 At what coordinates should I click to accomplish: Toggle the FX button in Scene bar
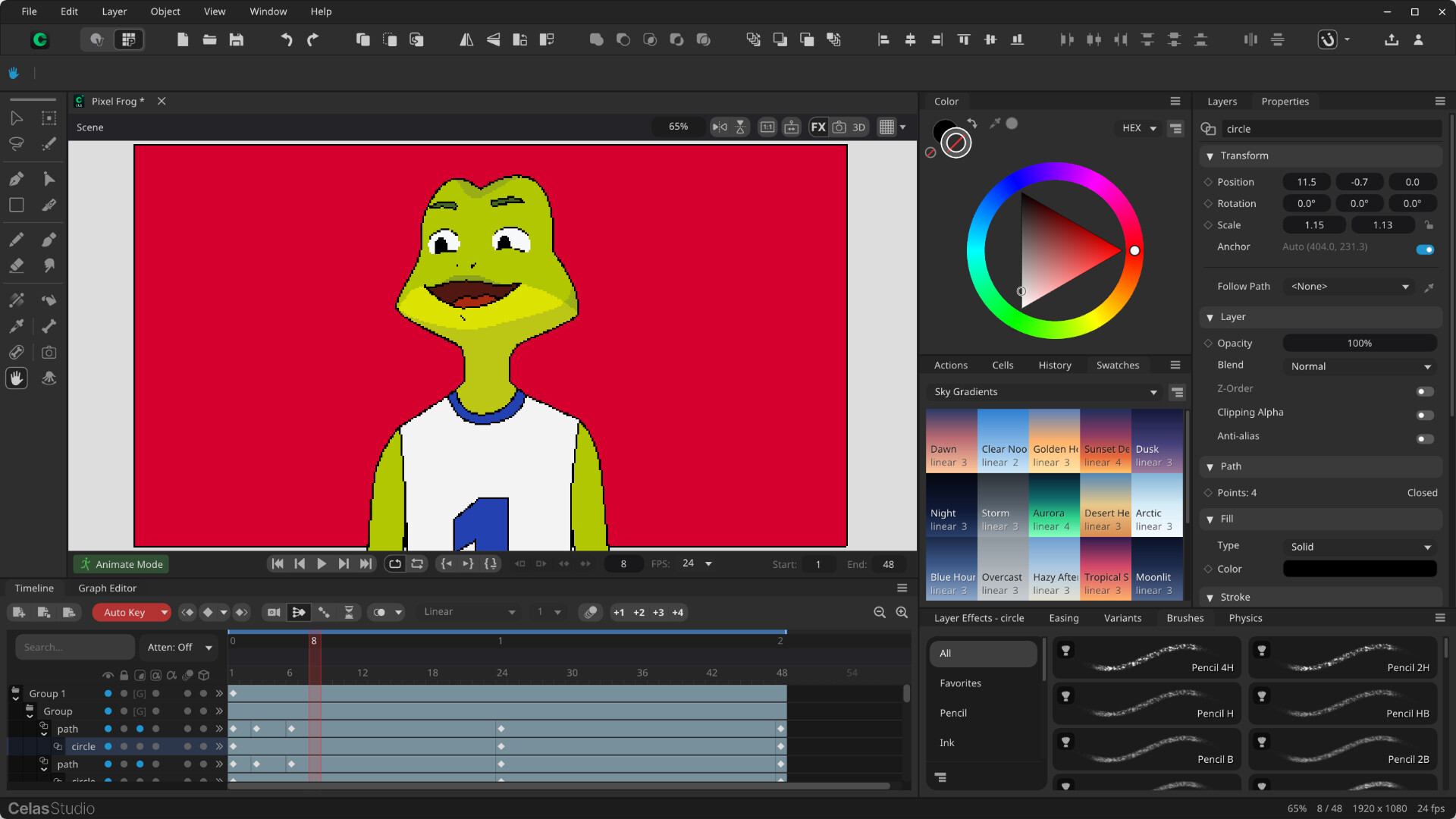(818, 127)
